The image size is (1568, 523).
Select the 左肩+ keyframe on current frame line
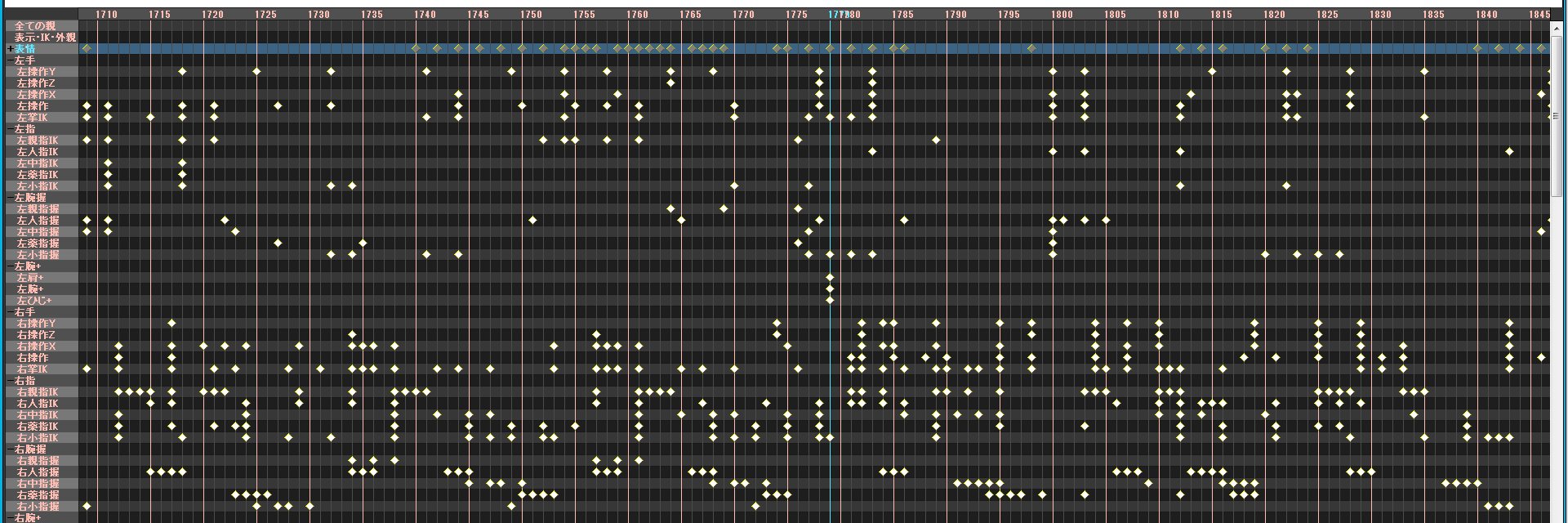point(830,278)
